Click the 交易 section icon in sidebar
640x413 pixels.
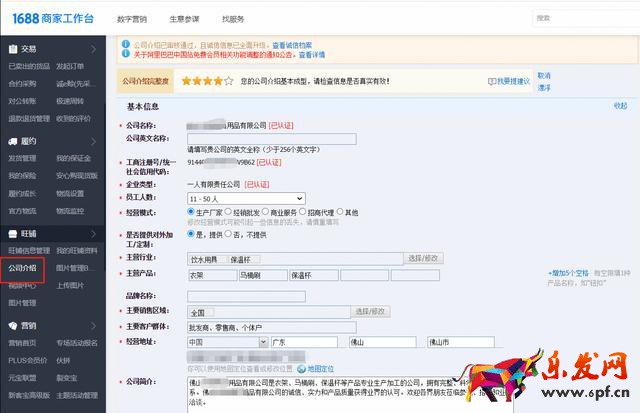click(x=11, y=48)
